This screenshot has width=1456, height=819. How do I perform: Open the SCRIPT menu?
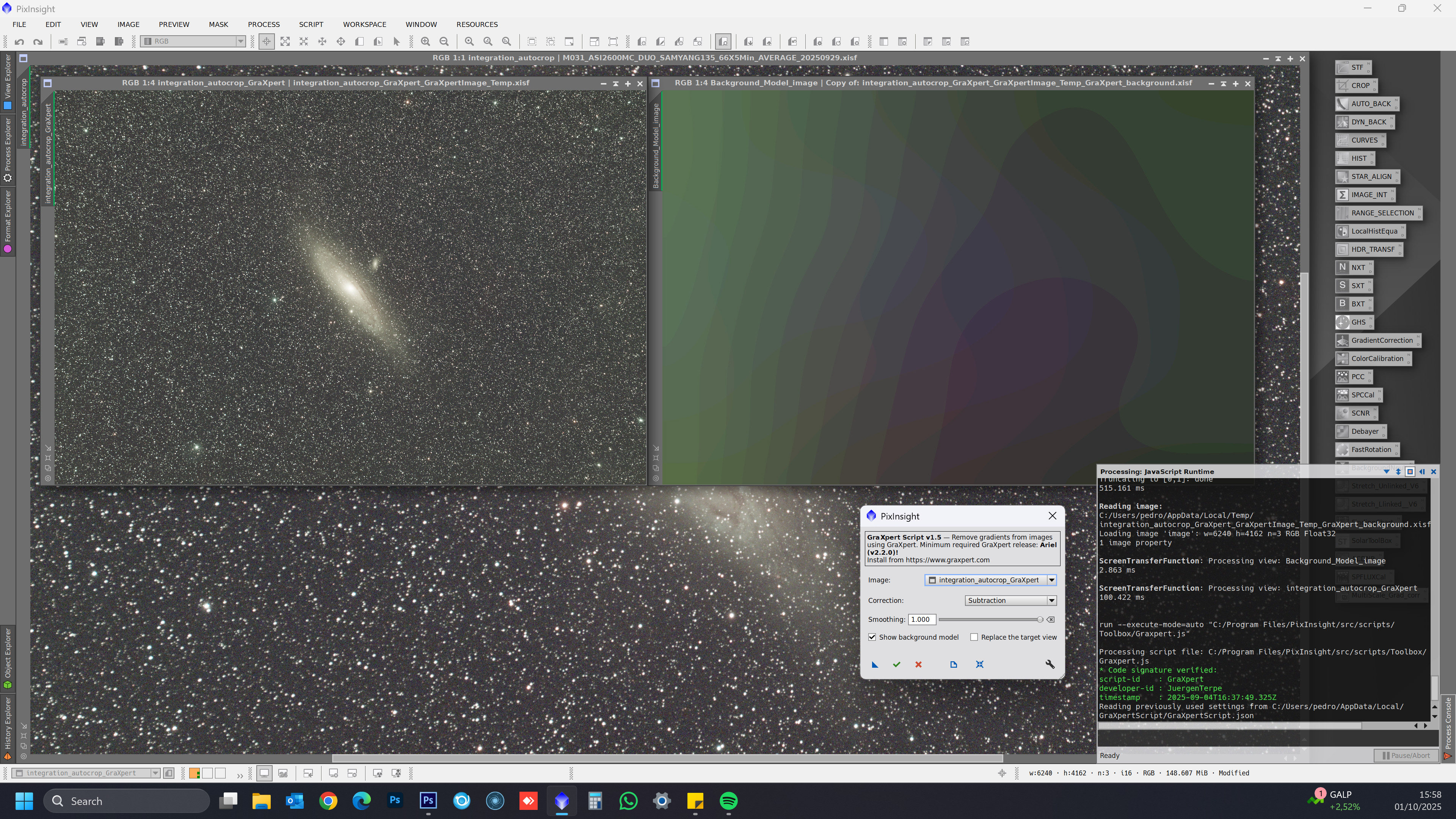tap(311, 24)
